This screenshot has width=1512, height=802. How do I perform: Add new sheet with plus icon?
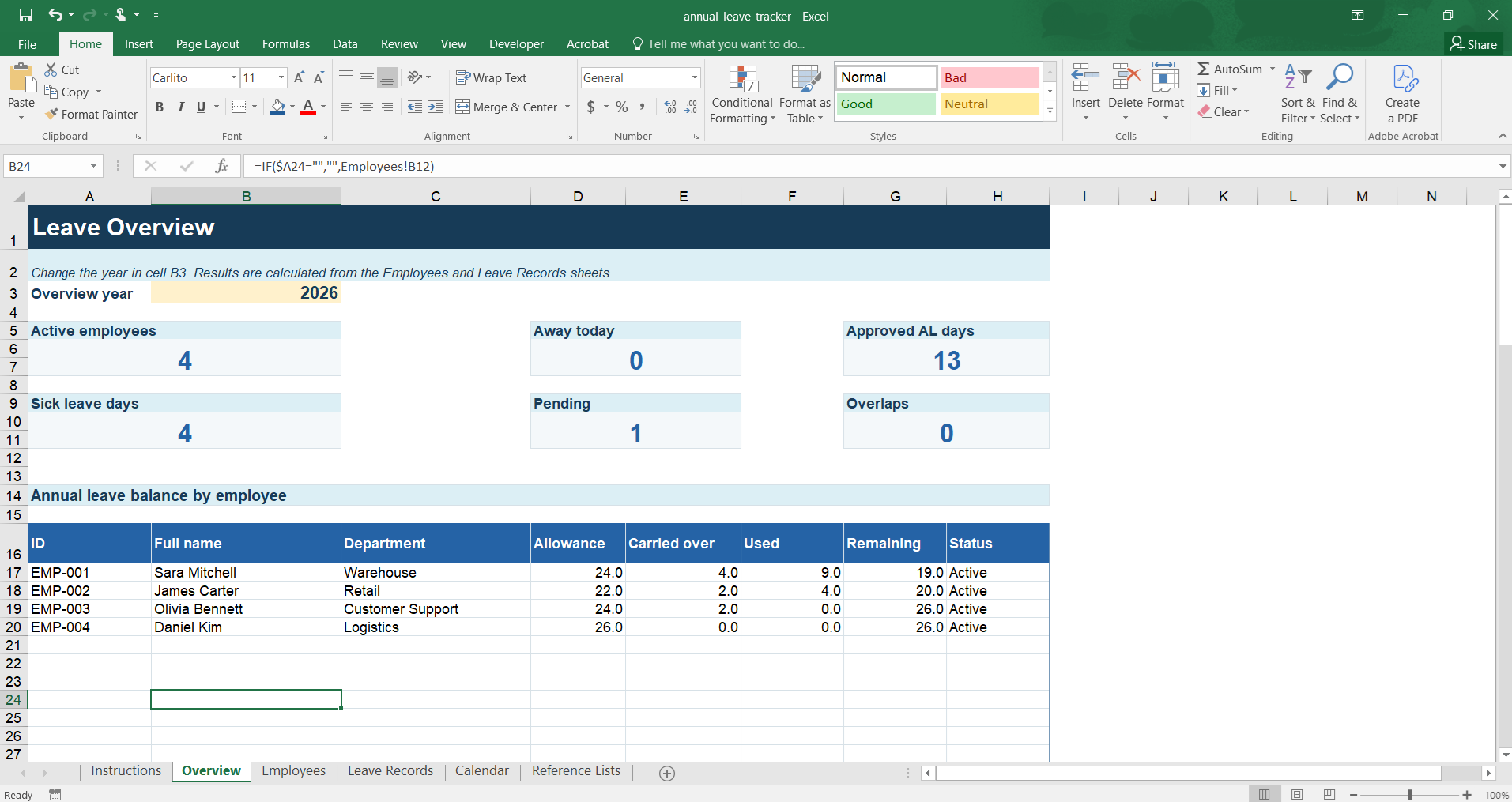click(667, 774)
